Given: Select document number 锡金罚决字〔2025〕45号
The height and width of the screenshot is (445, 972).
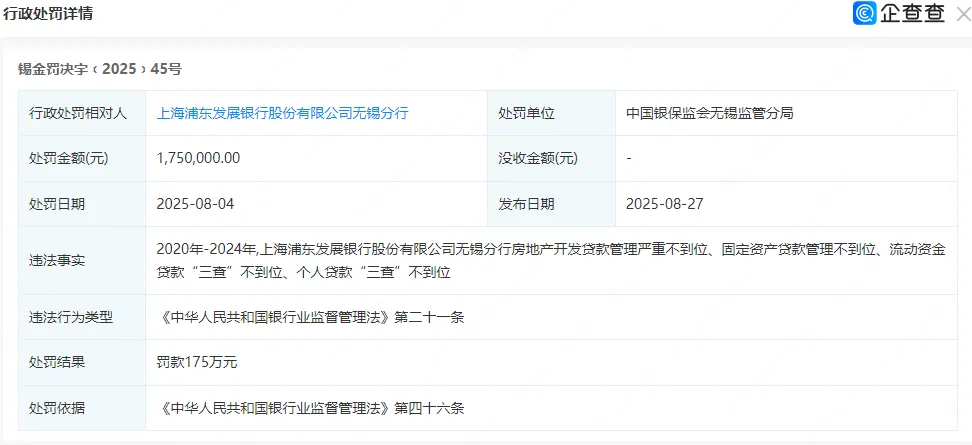Looking at the screenshot, I should (x=100, y=69).
